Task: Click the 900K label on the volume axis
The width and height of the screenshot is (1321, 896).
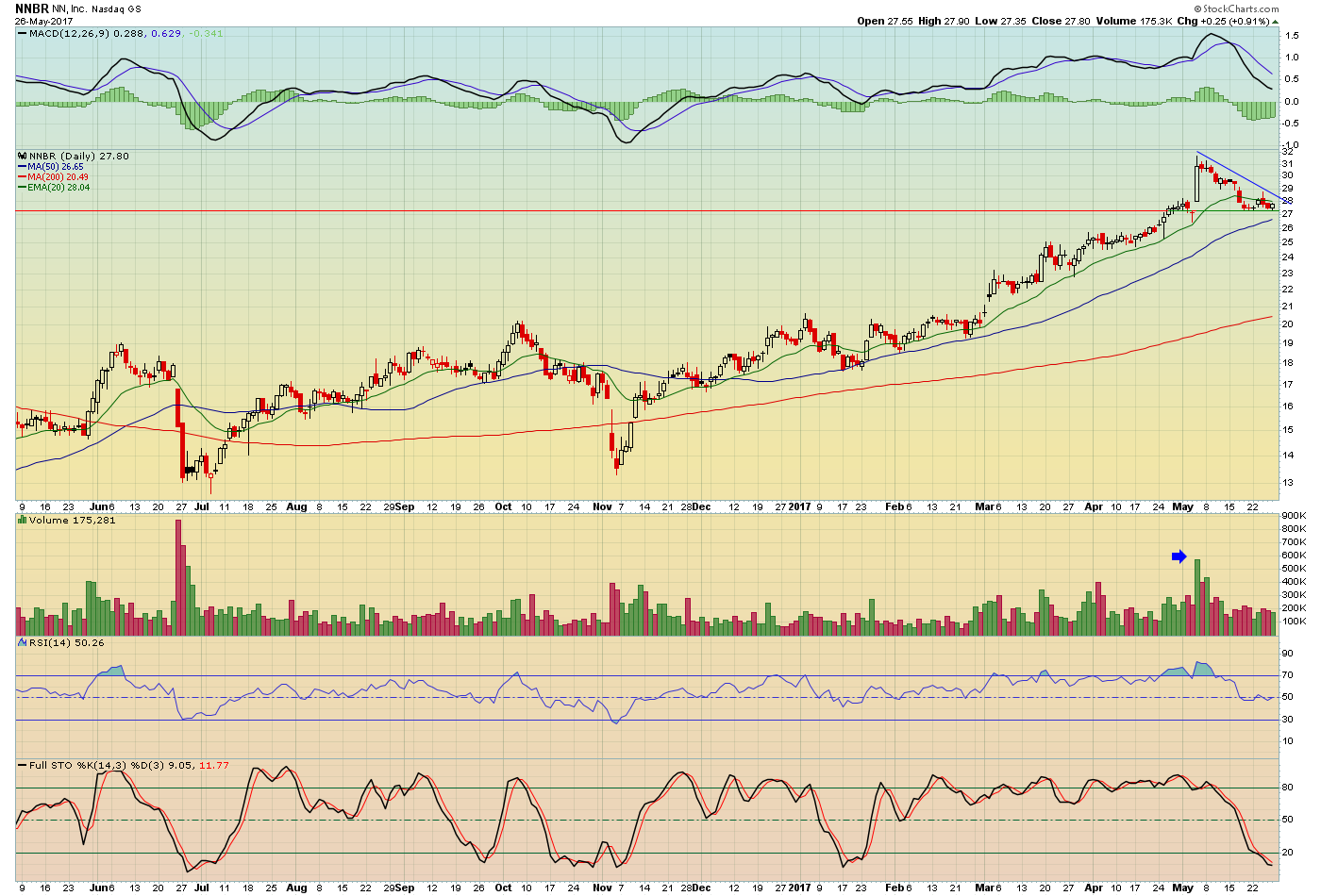Action: pos(1293,516)
